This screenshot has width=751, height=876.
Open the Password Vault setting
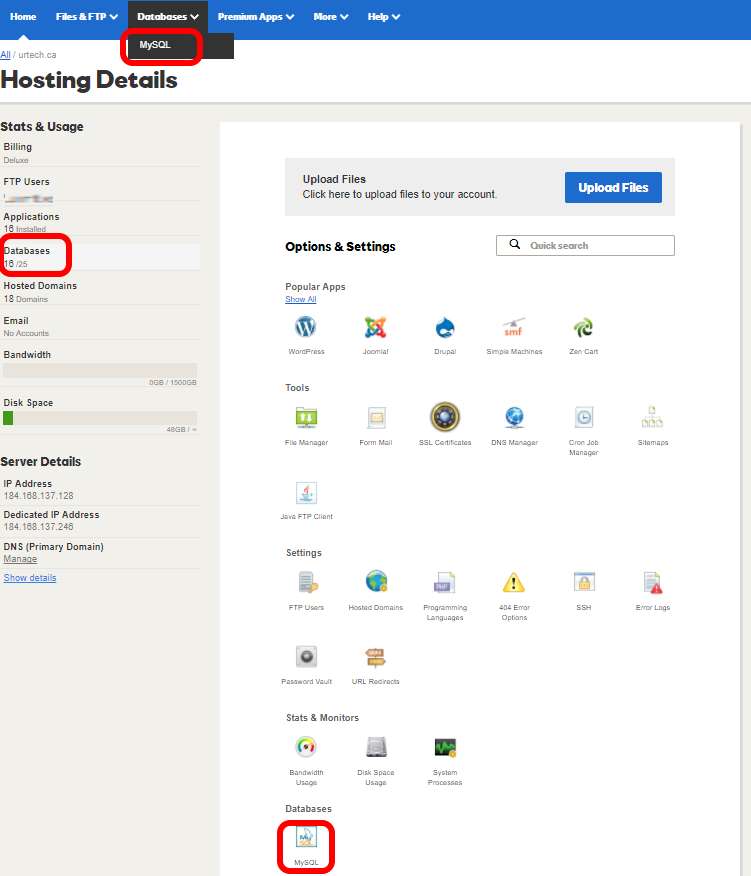[x=306, y=657]
